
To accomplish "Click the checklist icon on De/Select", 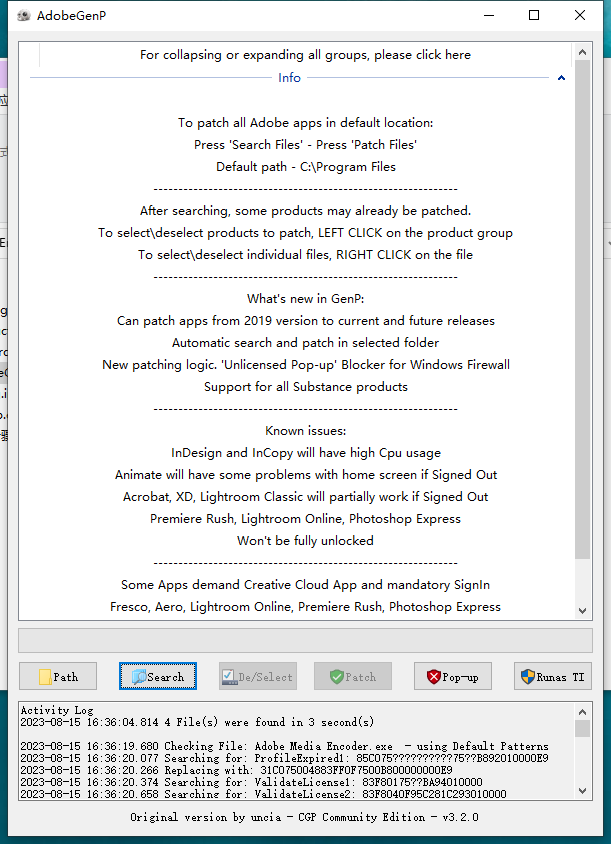I will pos(230,677).
